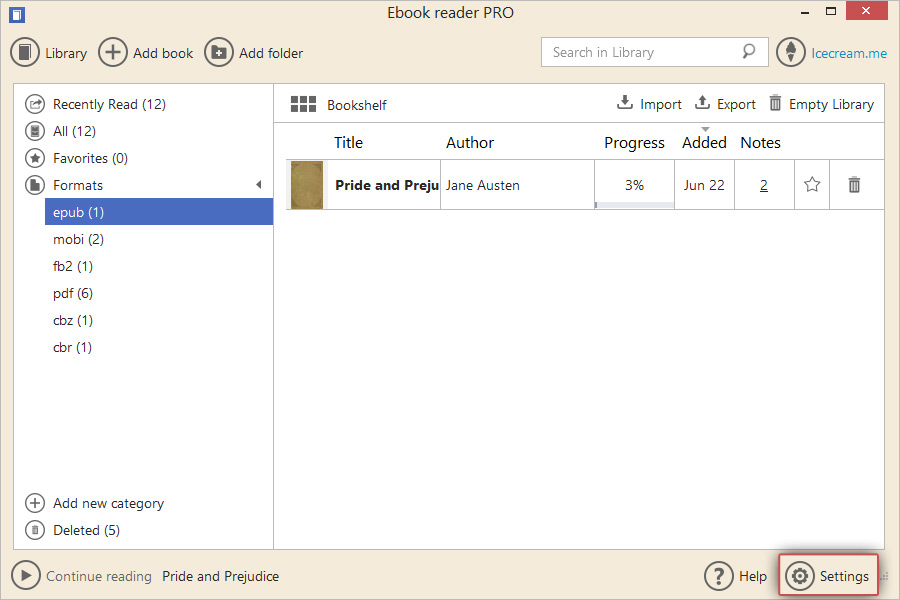Click the window resize grip

pyautogui.click(x=885, y=576)
